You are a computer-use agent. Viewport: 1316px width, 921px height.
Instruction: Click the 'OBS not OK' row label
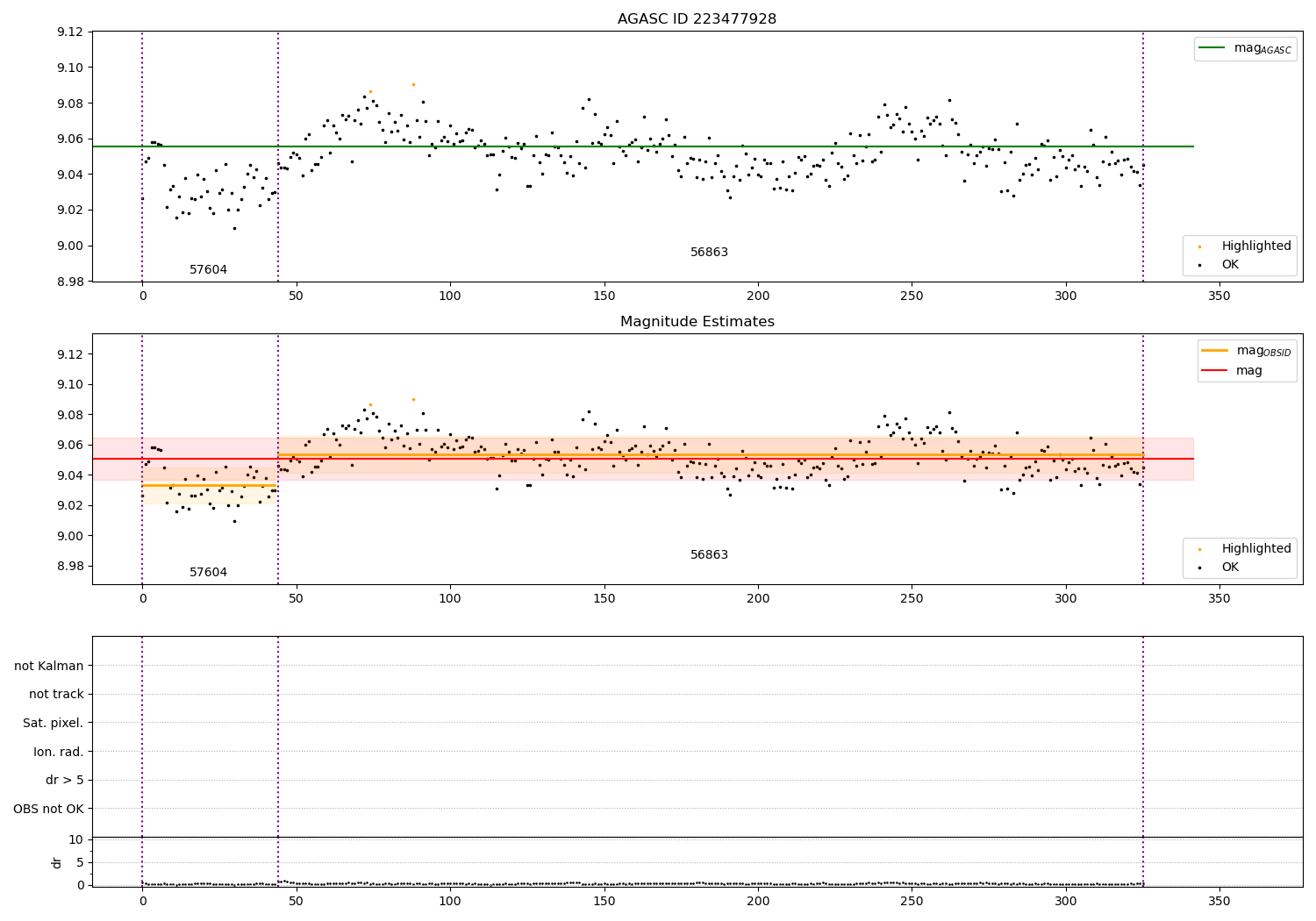click(x=49, y=809)
